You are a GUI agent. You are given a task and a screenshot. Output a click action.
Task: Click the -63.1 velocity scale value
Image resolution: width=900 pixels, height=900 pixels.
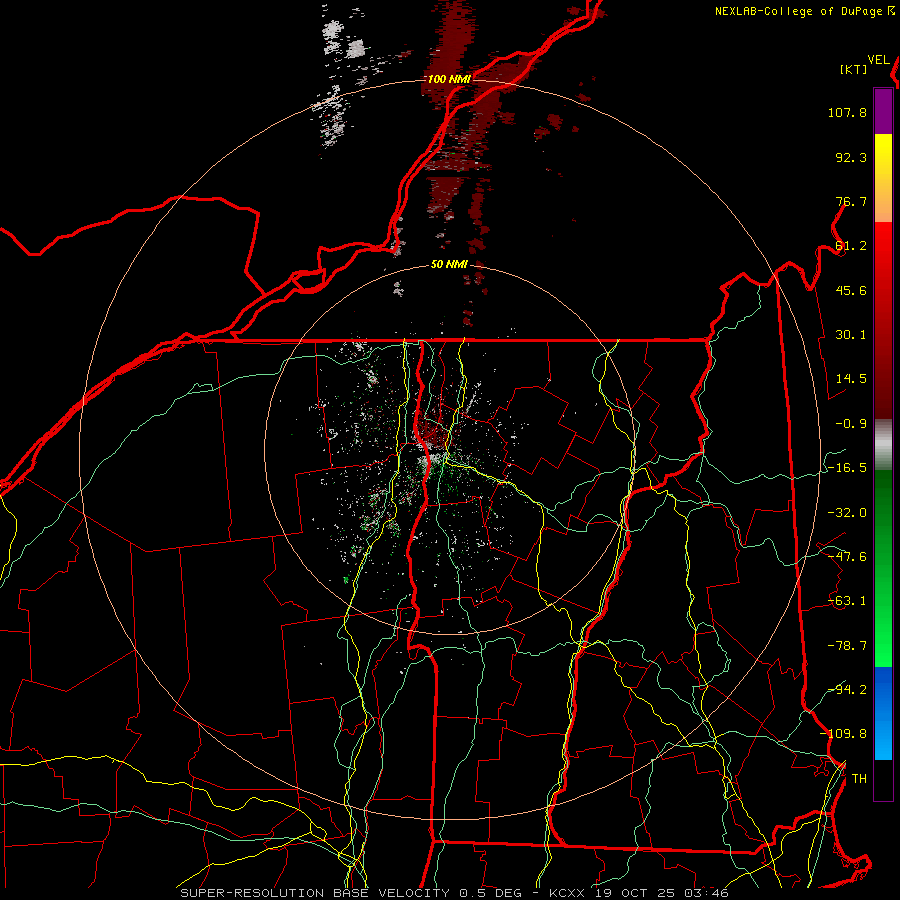pyautogui.click(x=847, y=601)
